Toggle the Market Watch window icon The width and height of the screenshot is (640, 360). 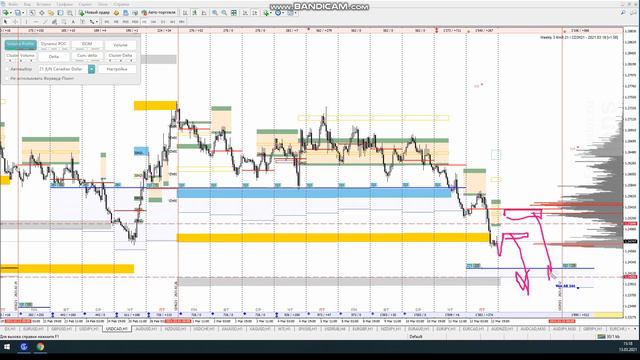point(32,13)
